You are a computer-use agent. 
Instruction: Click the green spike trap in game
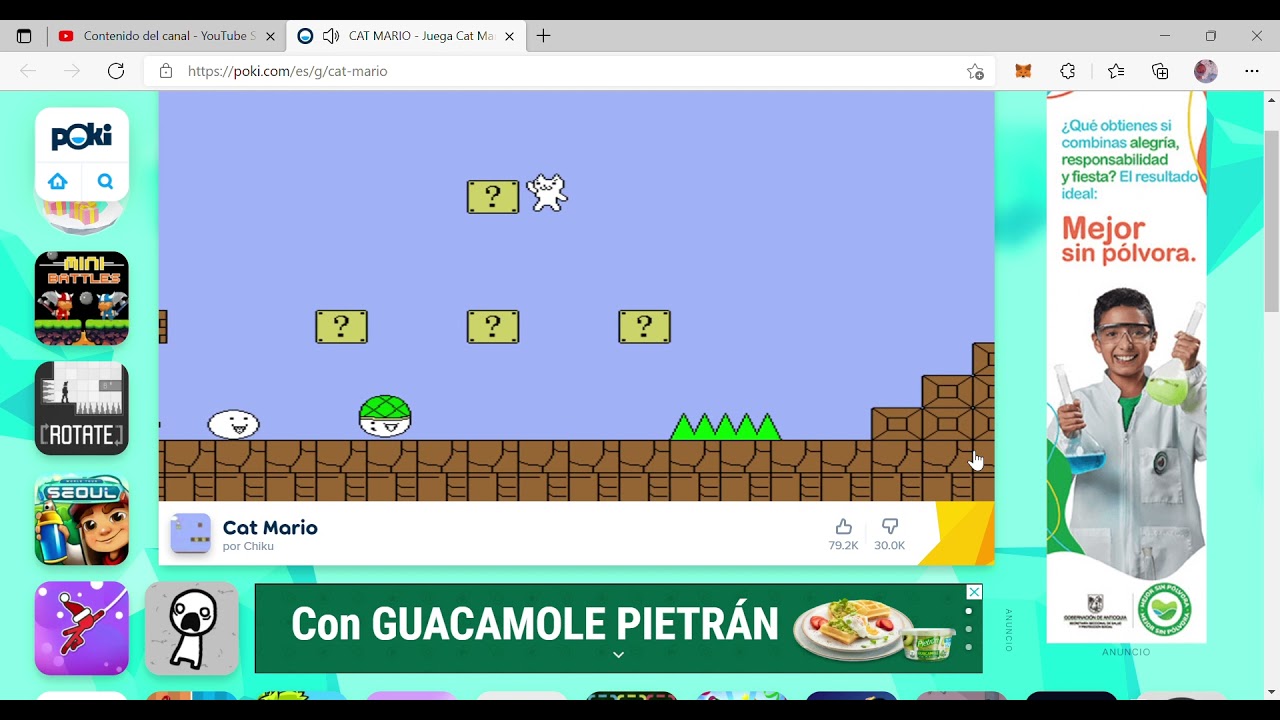coord(726,427)
